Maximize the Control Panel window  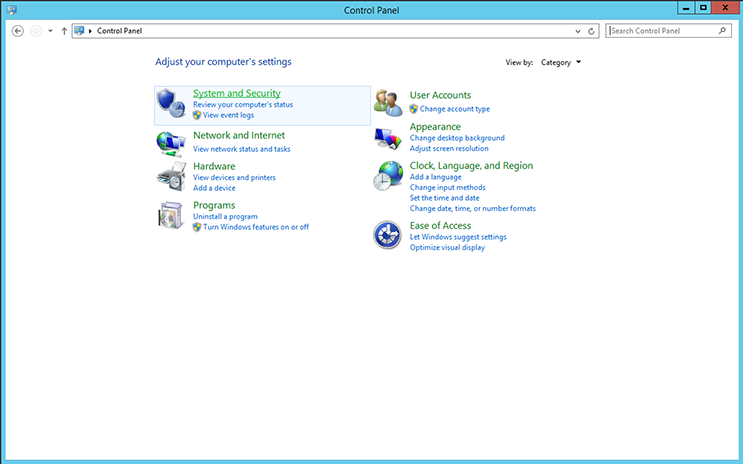coord(703,8)
